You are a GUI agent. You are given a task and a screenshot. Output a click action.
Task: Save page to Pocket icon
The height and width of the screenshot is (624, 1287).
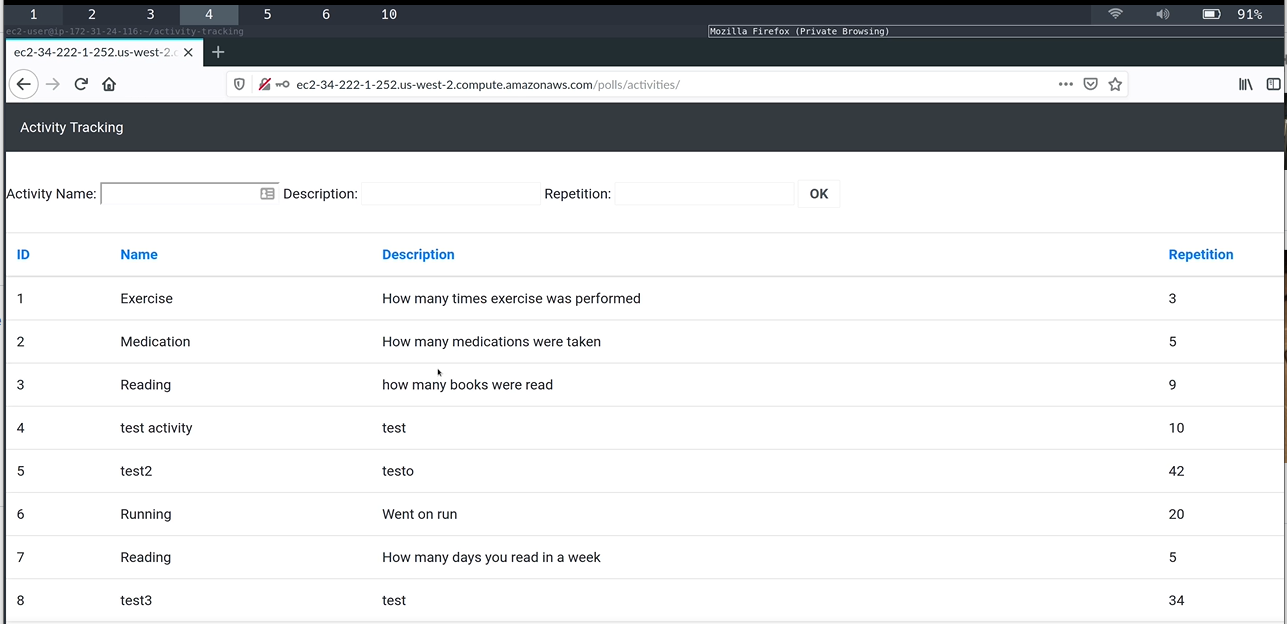pos(1091,85)
